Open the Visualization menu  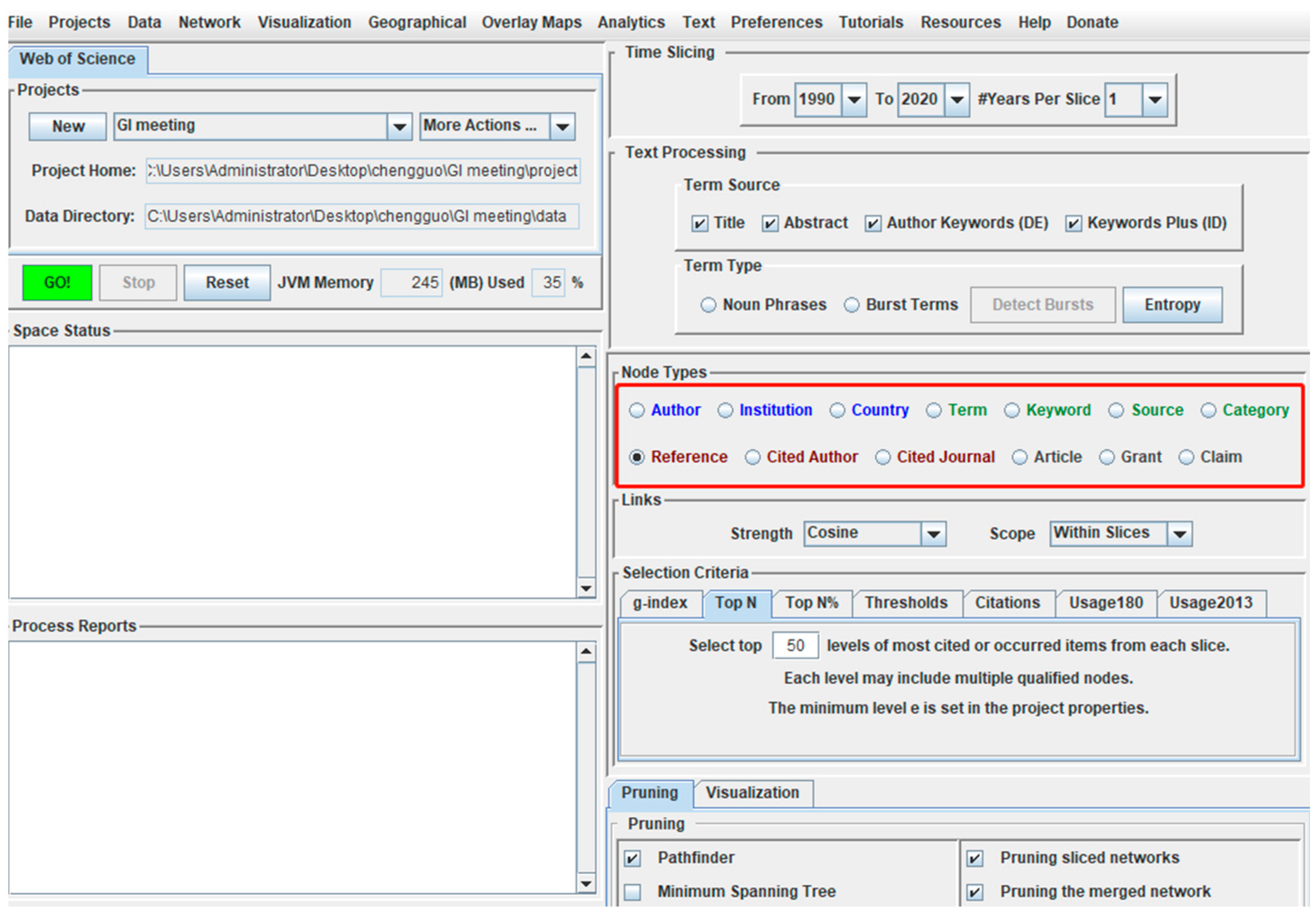click(304, 23)
